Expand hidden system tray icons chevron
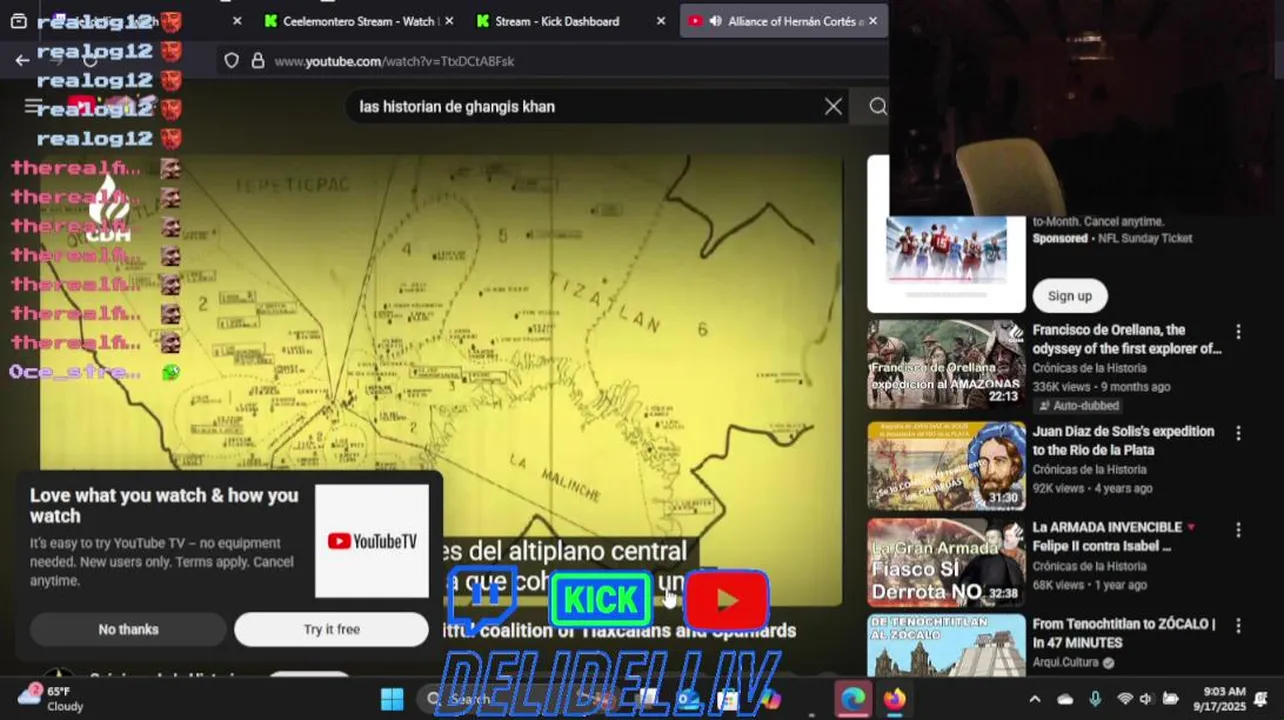Image resolution: width=1284 pixels, height=720 pixels. (x=1035, y=699)
